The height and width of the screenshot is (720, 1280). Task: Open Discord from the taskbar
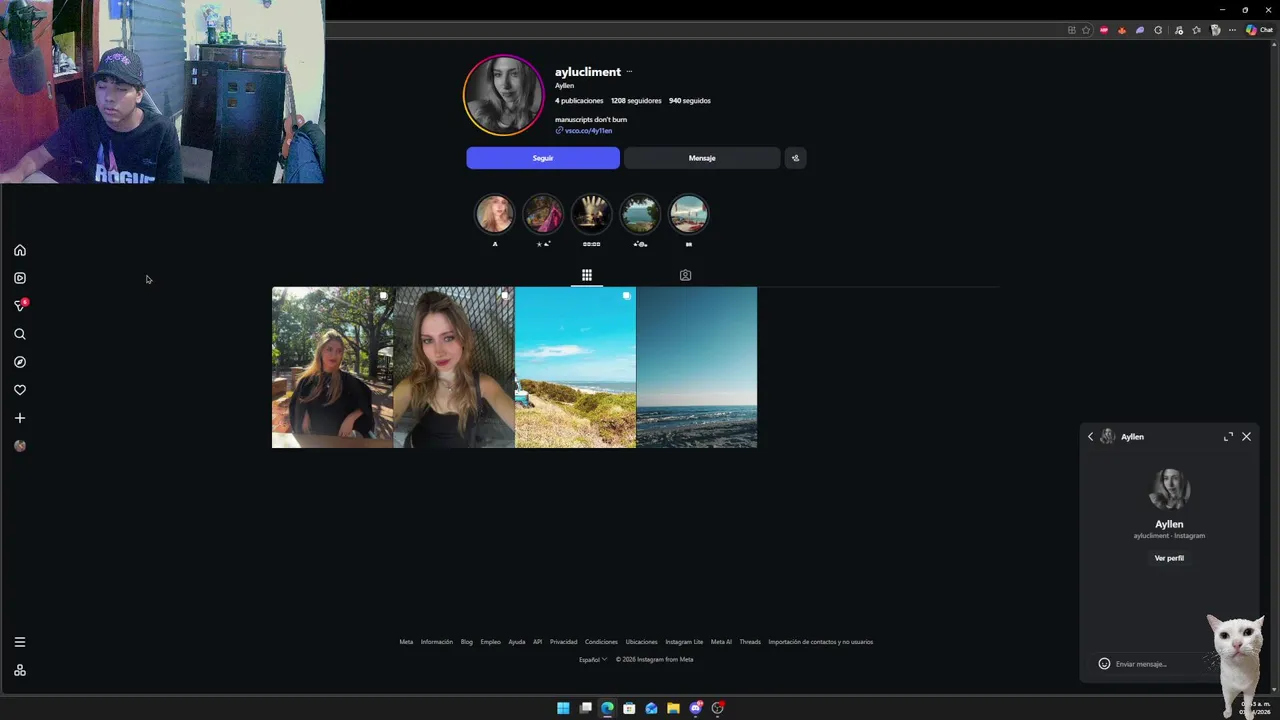tap(696, 708)
